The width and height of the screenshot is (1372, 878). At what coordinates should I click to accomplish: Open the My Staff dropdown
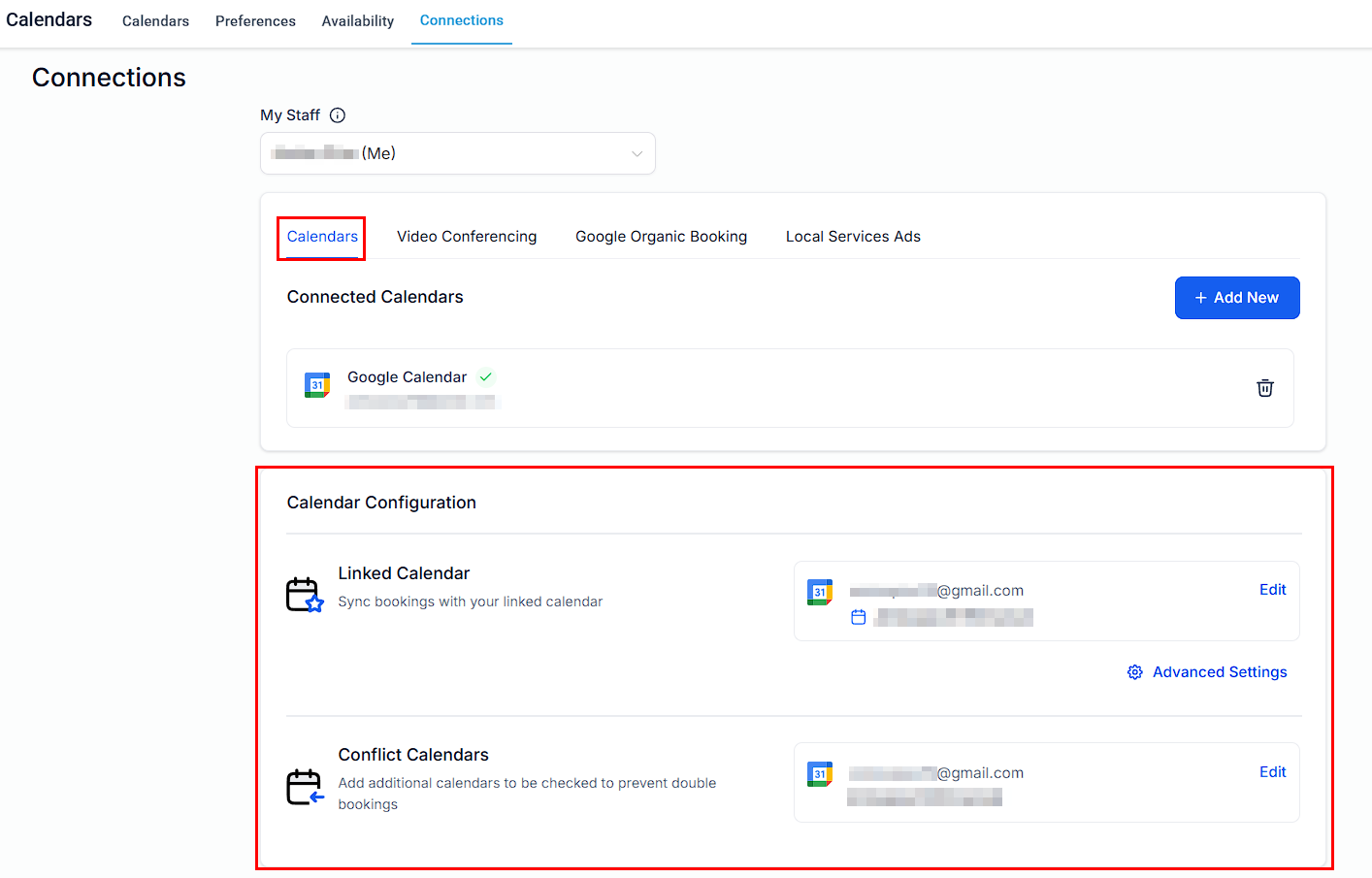457,153
